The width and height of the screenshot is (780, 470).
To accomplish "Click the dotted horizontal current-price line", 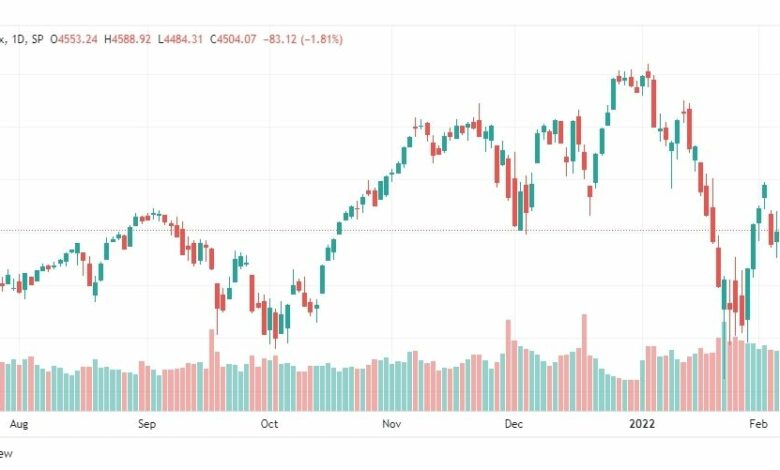I will (x=390, y=230).
